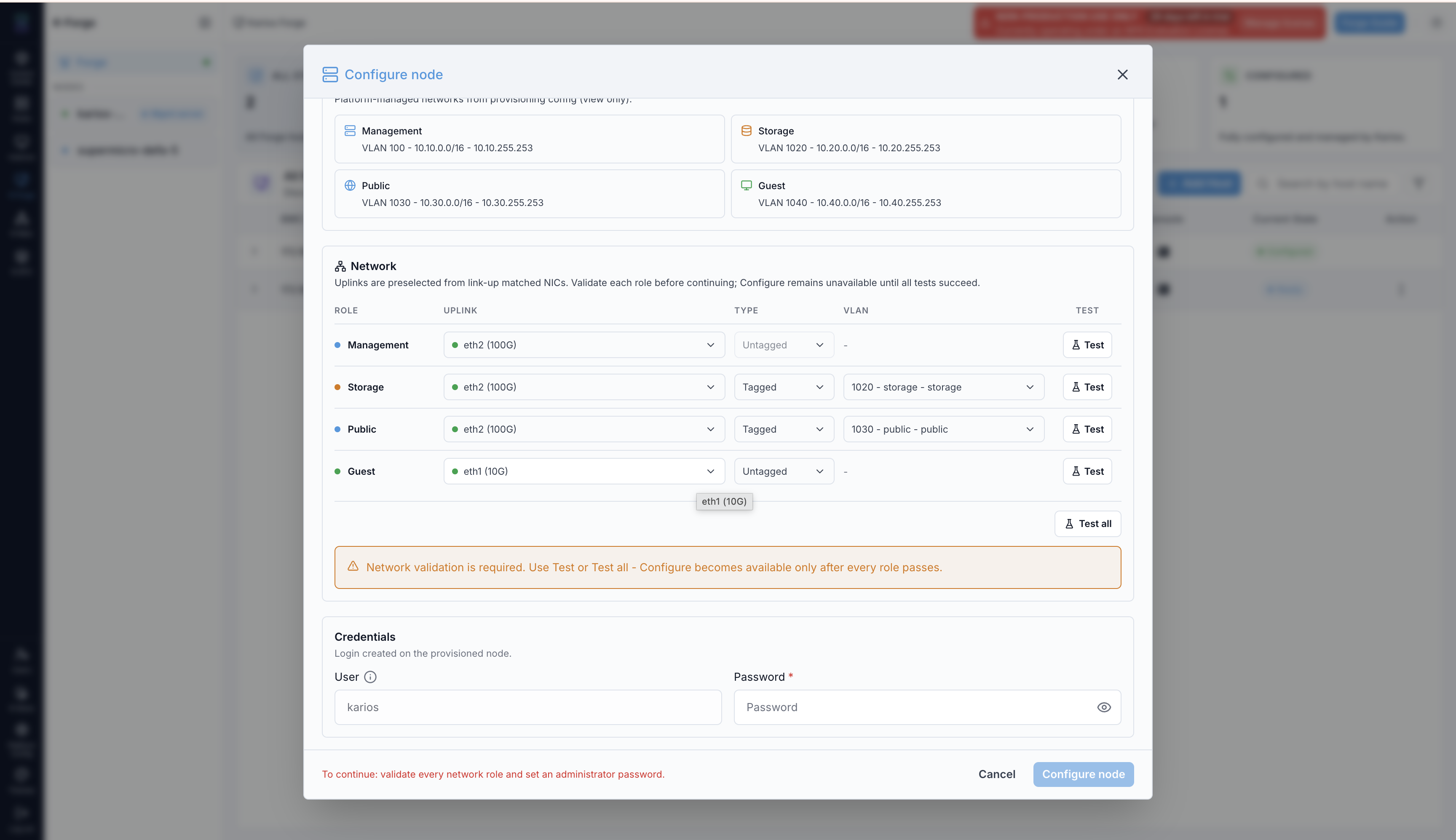Open the Guest role uplink dropdown
The width and height of the screenshot is (1456, 840).
pos(584,471)
